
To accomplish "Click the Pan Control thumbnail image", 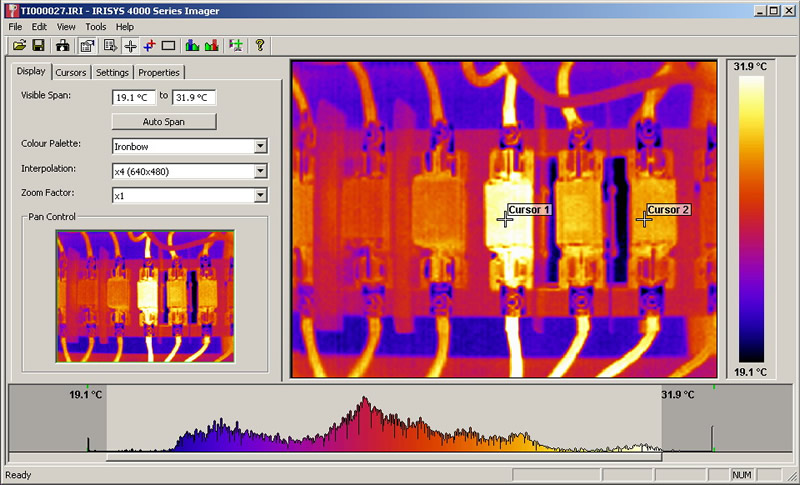I will coord(145,295).
